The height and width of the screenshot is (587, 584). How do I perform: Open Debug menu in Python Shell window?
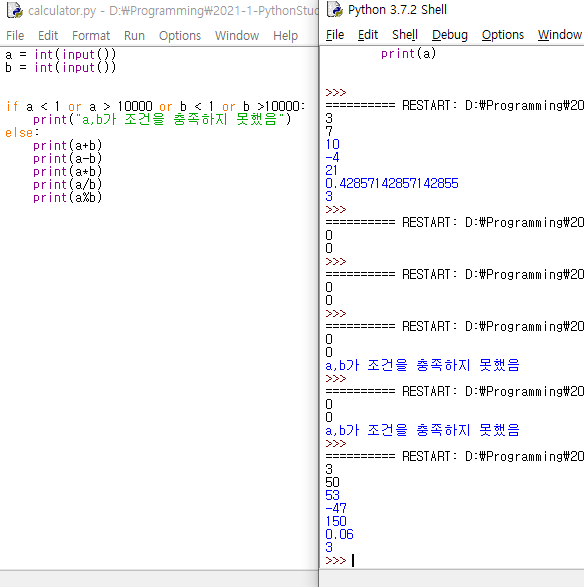pos(450,35)
